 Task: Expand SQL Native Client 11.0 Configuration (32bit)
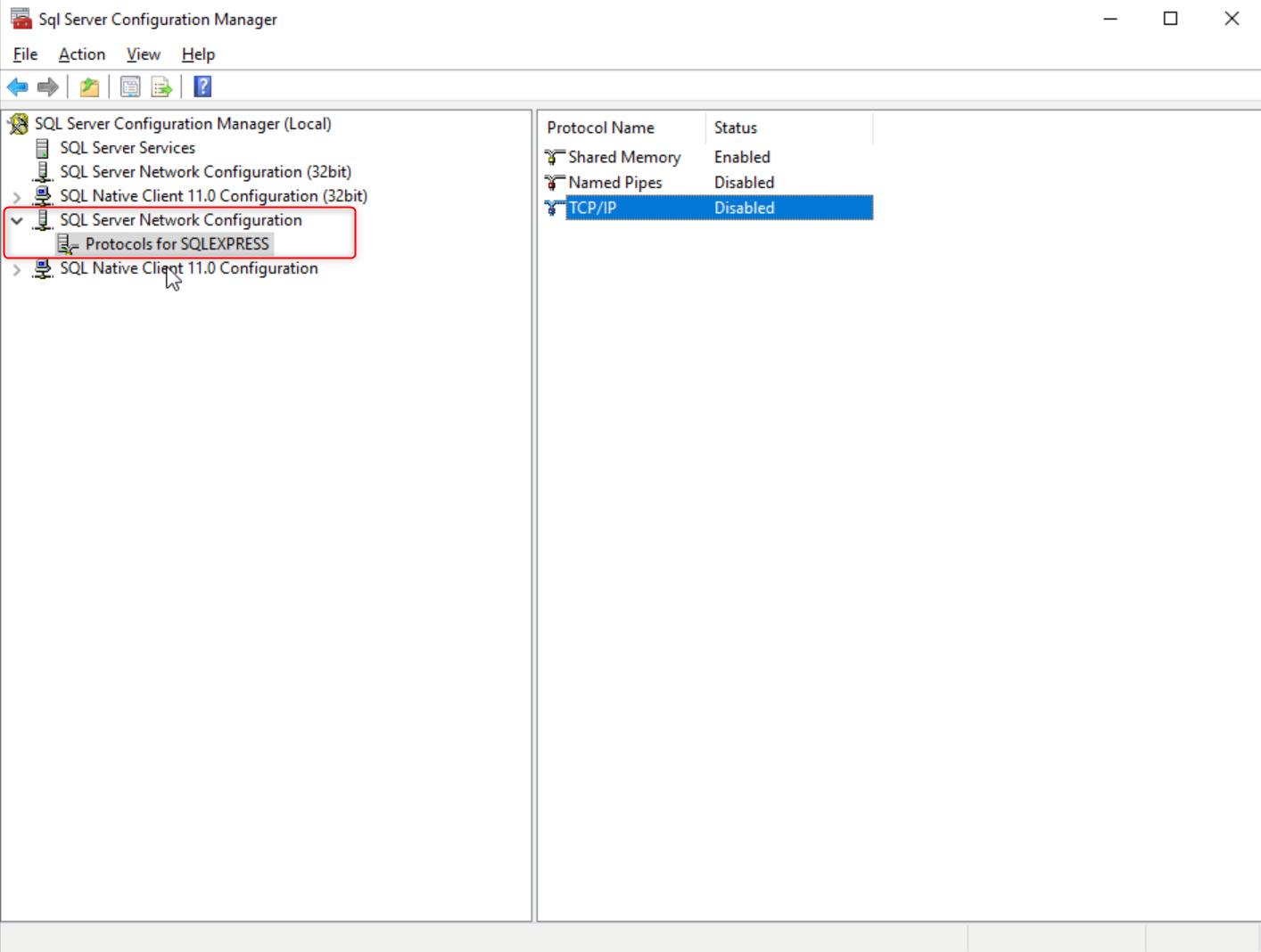pos(17,197)
